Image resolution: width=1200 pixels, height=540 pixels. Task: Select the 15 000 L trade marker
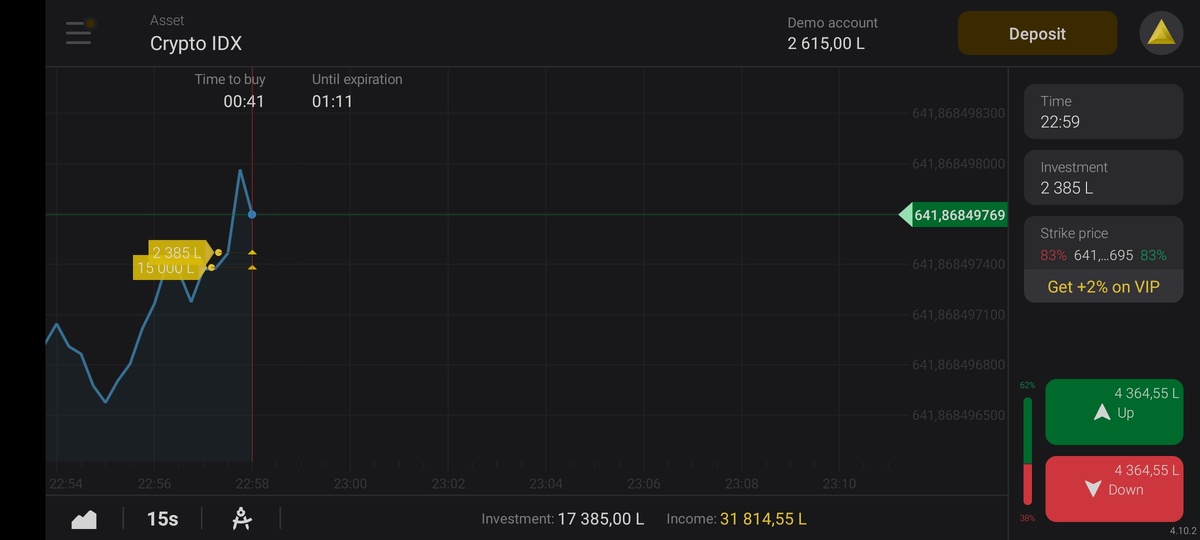pos(168,268)
